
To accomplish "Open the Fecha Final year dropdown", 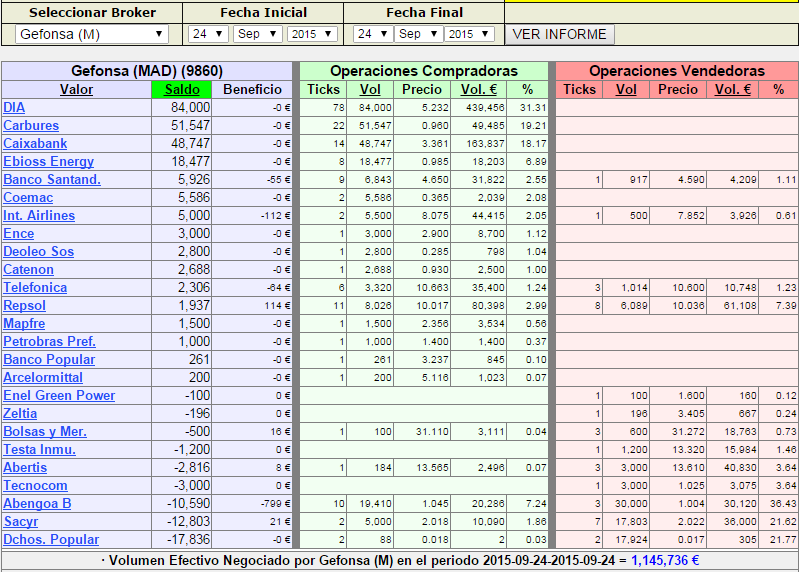I will tap(469, 34).
